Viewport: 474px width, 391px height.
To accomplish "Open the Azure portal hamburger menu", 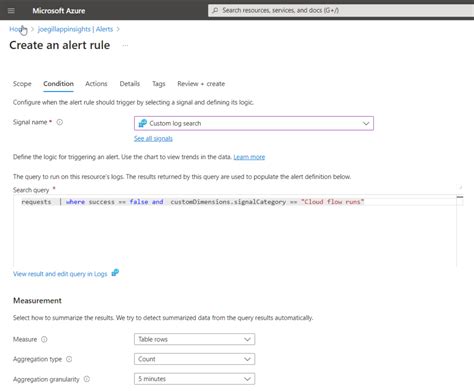I will click(x=11, y=11).
